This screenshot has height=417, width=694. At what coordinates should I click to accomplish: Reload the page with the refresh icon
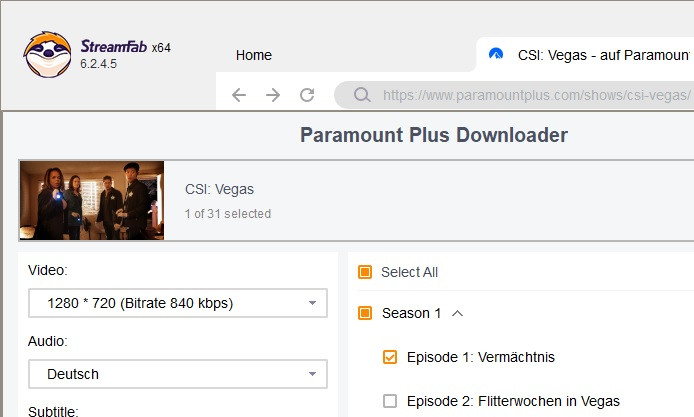[307, 95]
